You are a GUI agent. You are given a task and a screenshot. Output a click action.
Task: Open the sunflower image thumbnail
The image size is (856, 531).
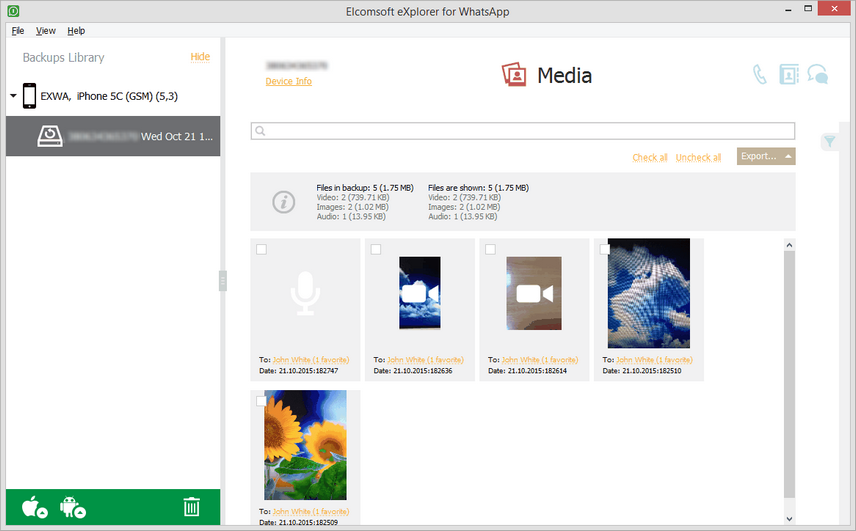click(x=305, y=445)
